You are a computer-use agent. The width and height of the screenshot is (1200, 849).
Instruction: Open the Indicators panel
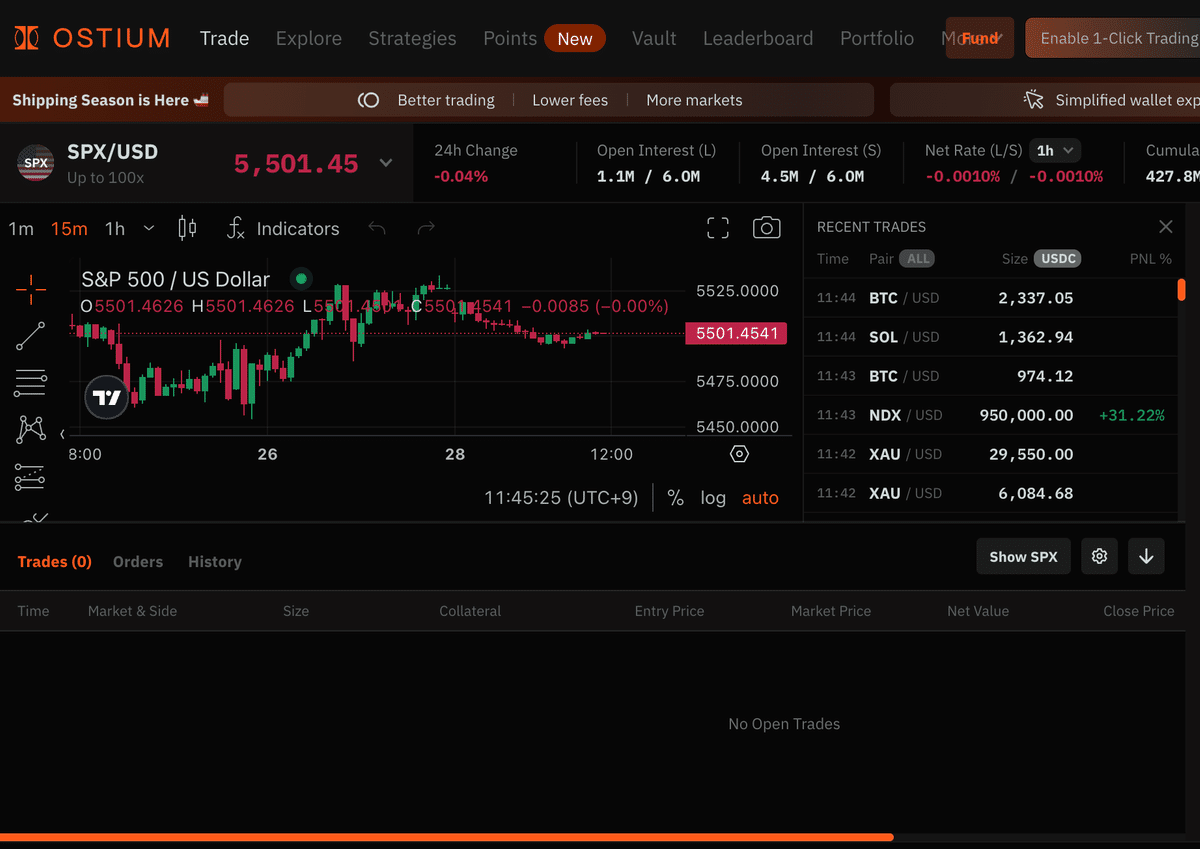coord(283,228)
